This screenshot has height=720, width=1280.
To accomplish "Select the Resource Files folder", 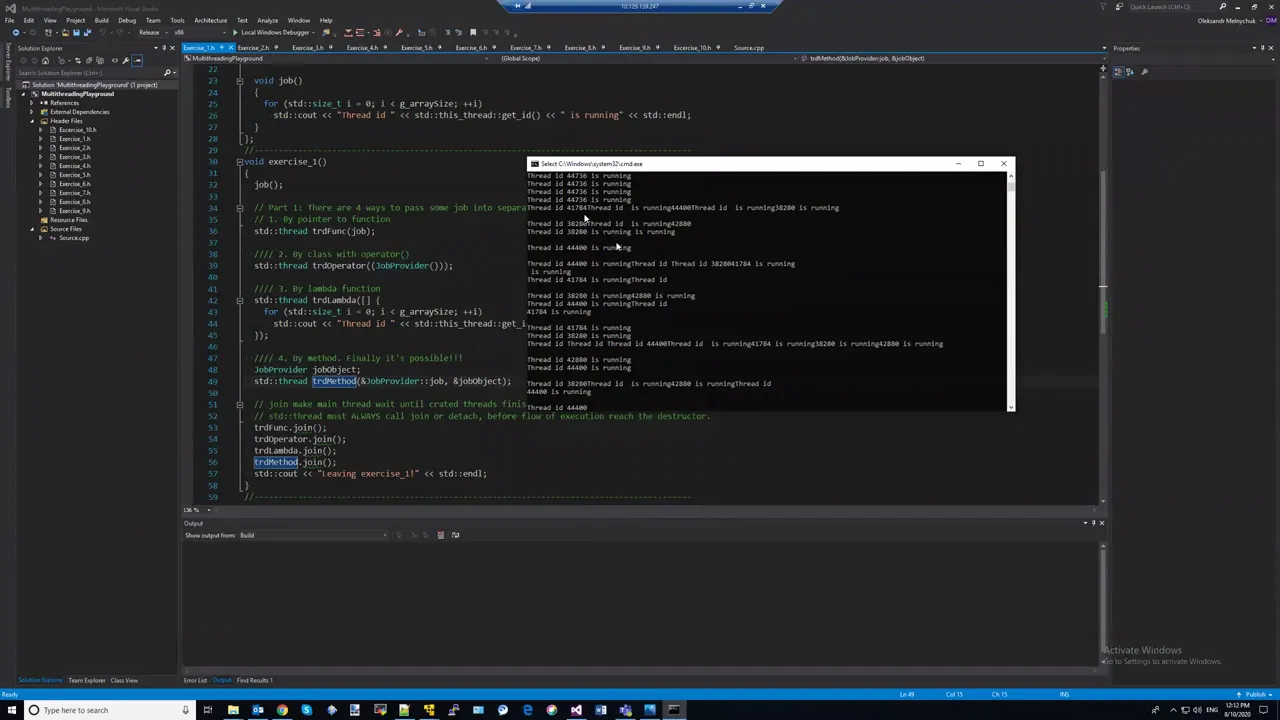I will coord(68,220).
